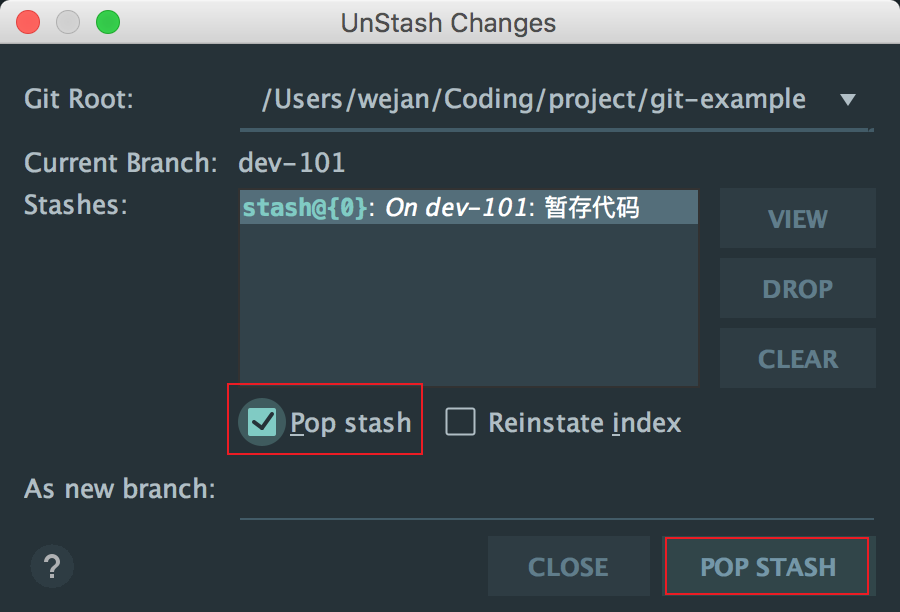Click the CLOSE button
Viewport: 900px width, 612px height.
568,566
